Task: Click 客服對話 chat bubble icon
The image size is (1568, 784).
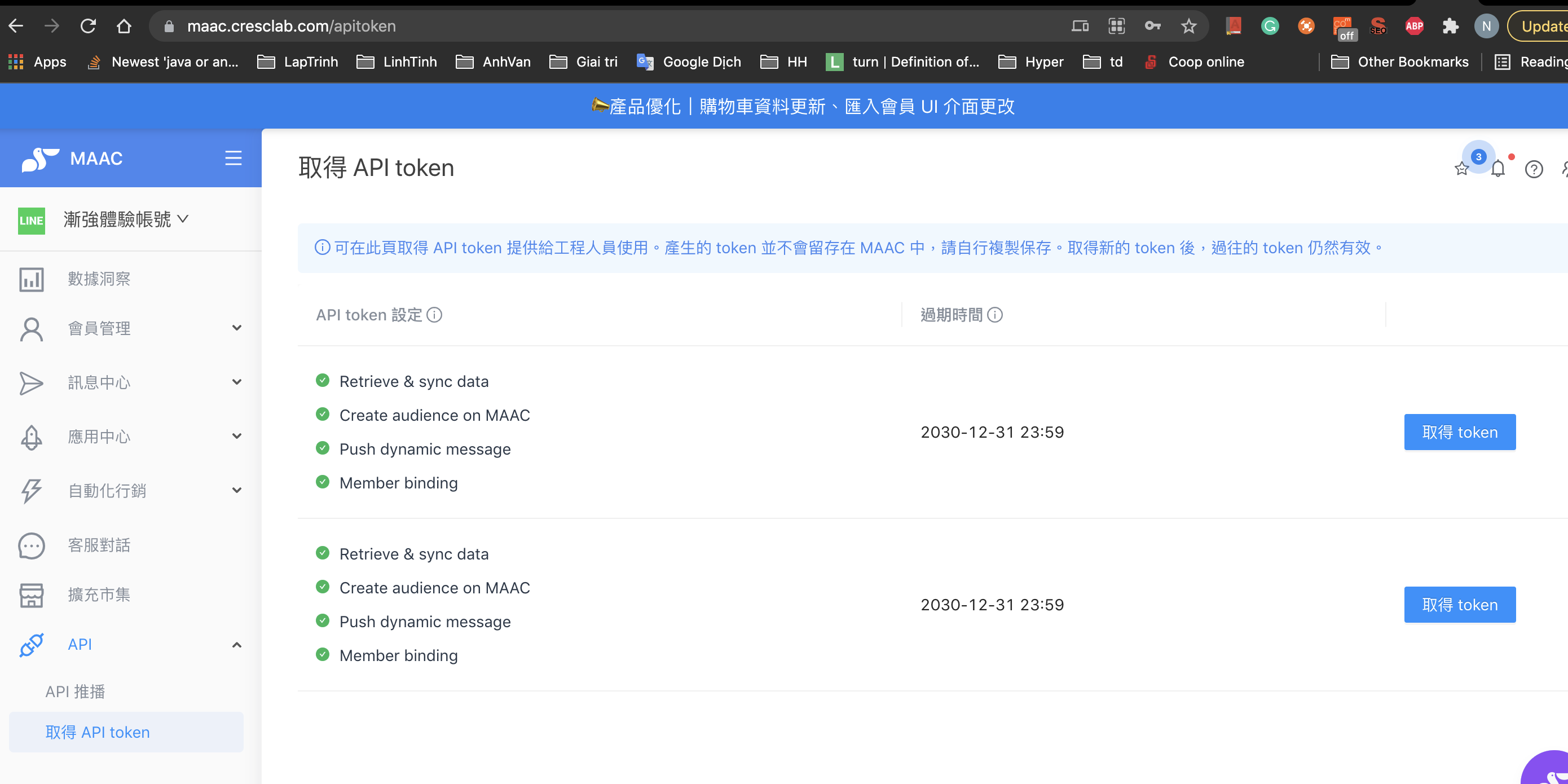Action: [31, 545]
